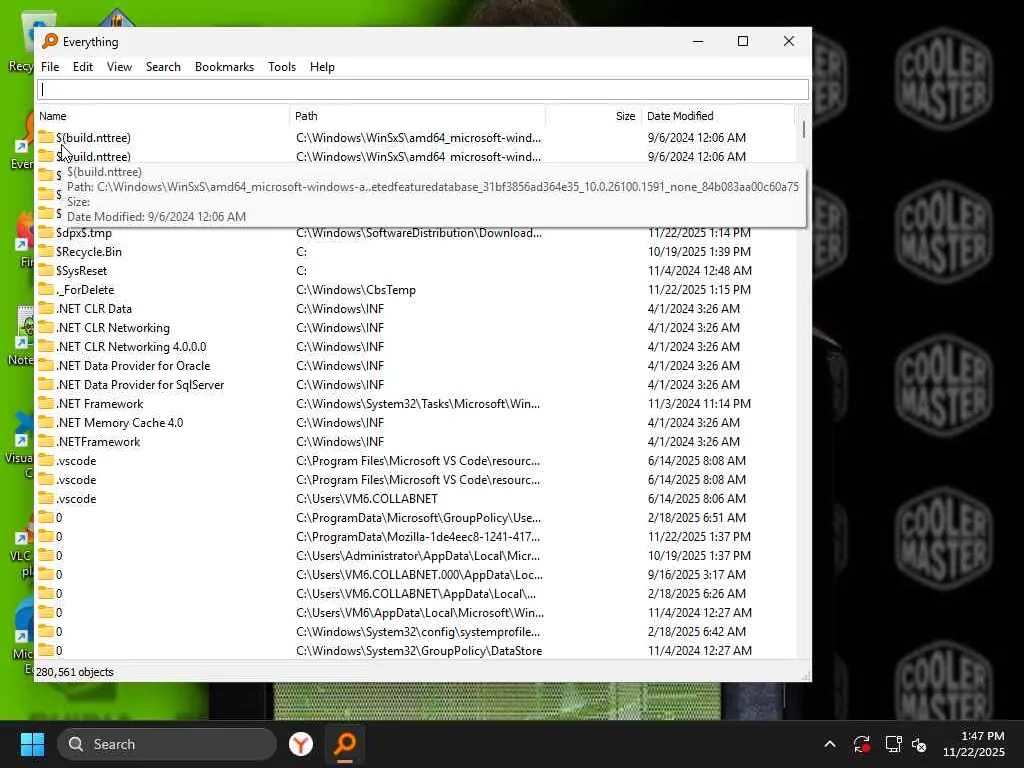
Task: Select .NET Data Provider for Oracle entry
Action: 133,365
